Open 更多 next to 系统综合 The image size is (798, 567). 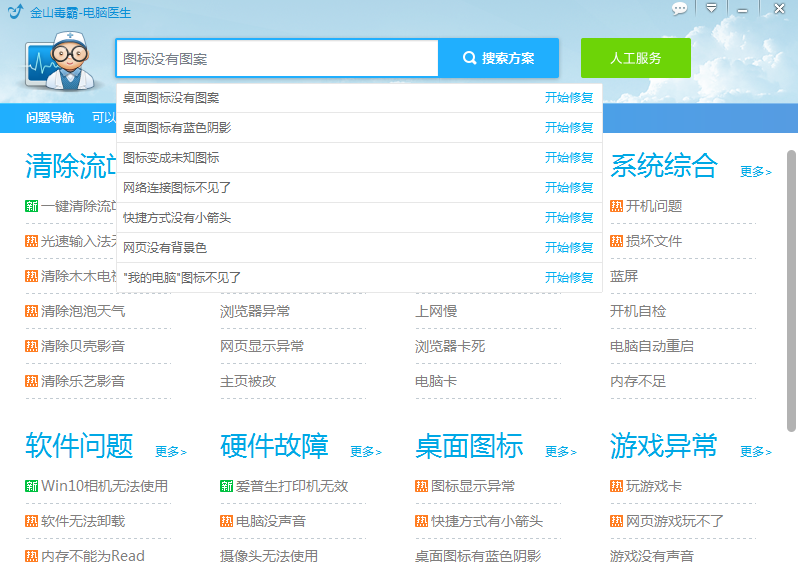[756, 172]
